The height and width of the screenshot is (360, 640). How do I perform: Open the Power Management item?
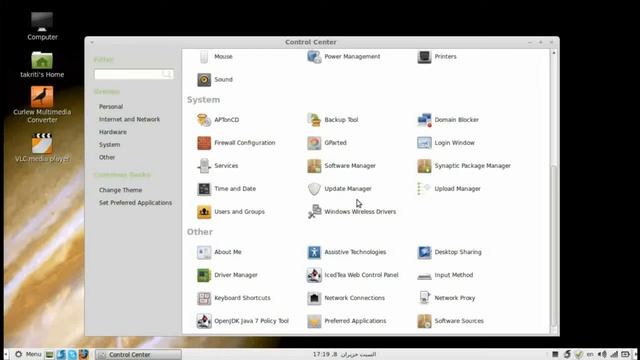point(344,57)
